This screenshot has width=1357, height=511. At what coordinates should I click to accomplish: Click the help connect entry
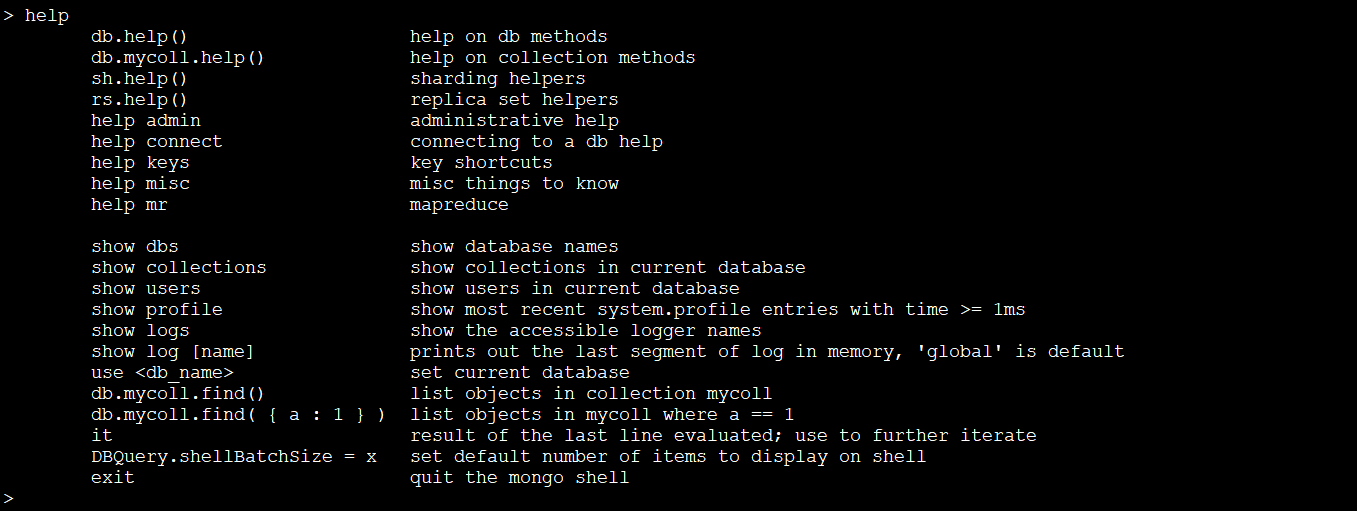point(157,142)
